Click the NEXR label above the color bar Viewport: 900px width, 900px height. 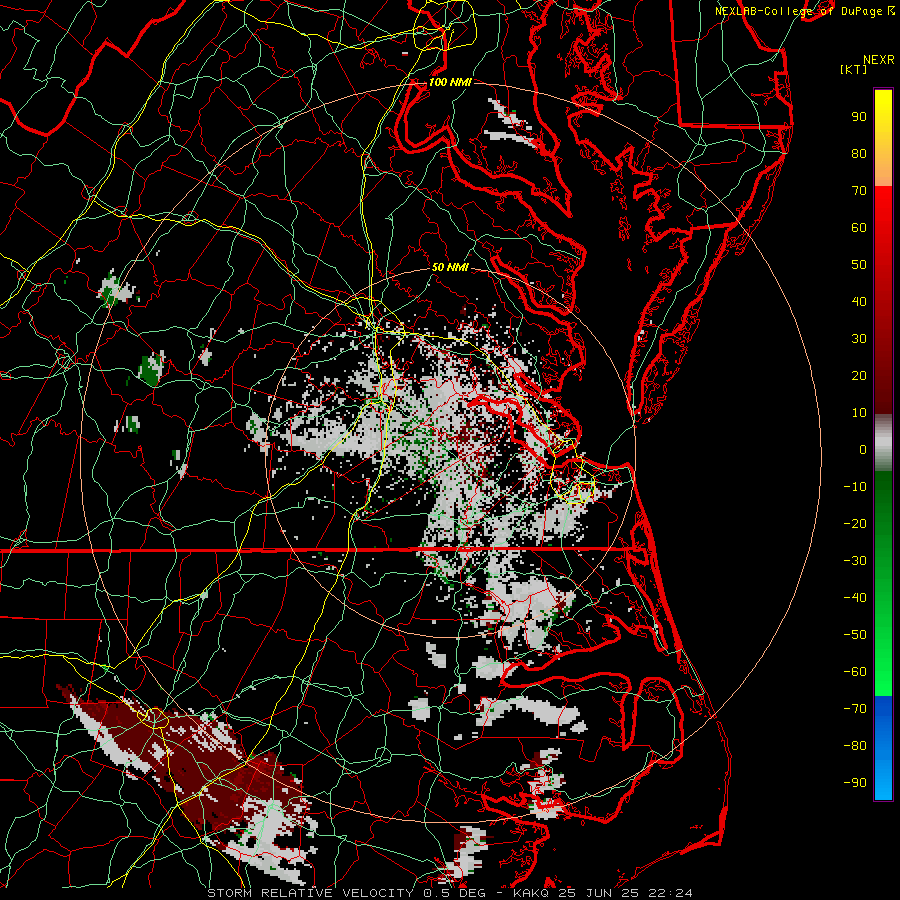coord(879,60)
